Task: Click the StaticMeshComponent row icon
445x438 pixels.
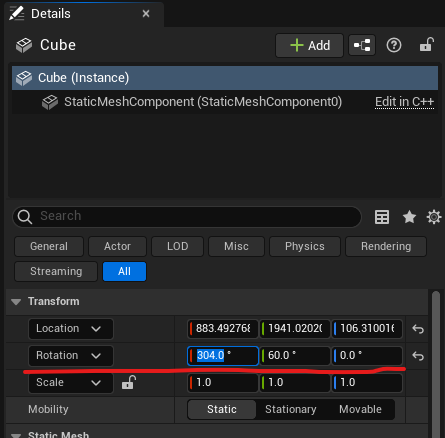Action: coord(50,102)
